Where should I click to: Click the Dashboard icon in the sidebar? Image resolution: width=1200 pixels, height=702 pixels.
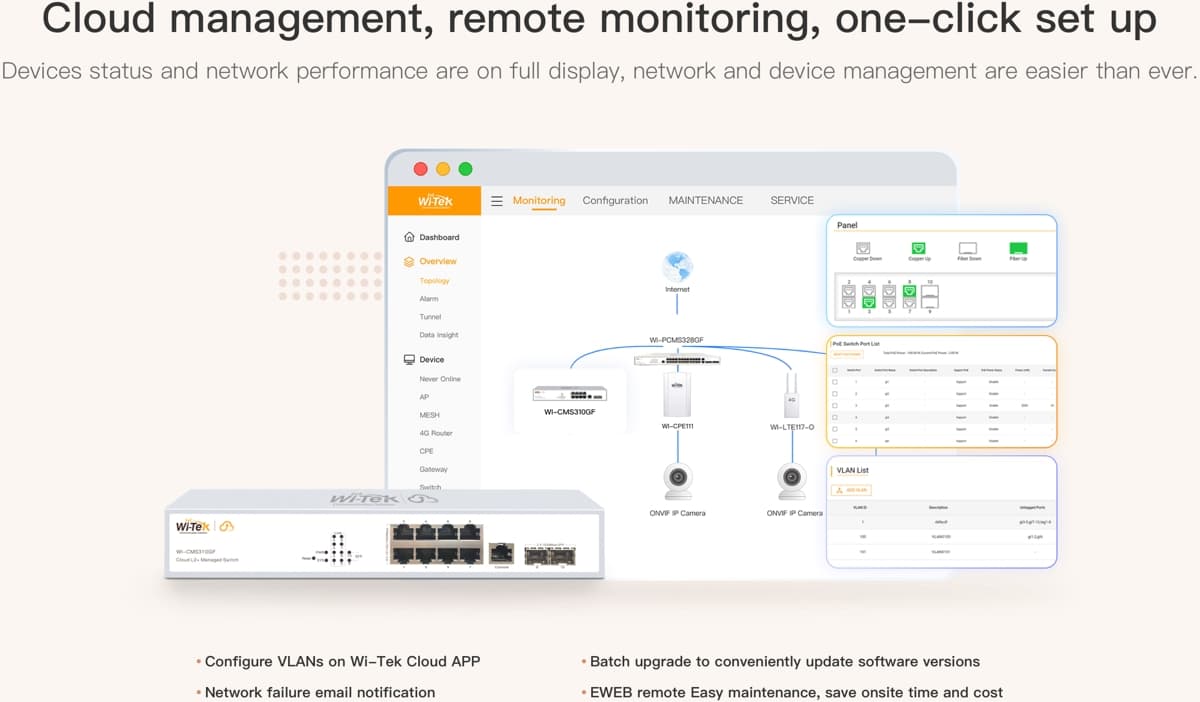click(410, 236)
